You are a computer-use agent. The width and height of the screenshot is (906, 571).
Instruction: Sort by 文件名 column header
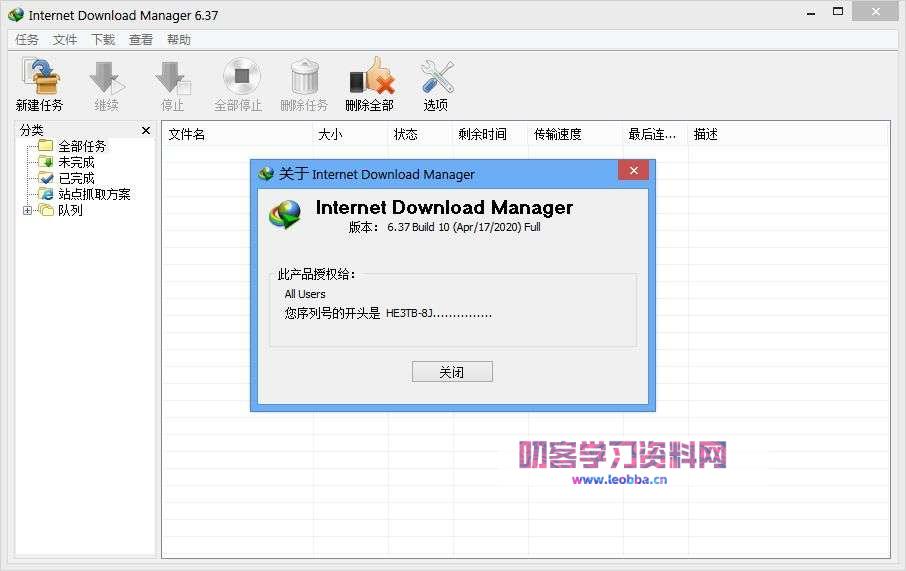click(187, 135)
